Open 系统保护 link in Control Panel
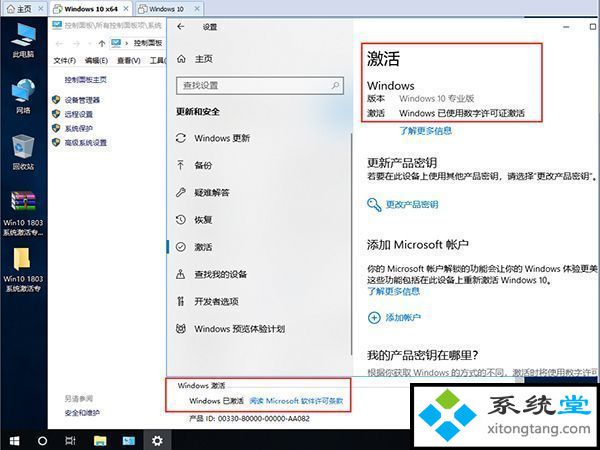The height and width of the screenshot is (450, 600). pos(78,128)
